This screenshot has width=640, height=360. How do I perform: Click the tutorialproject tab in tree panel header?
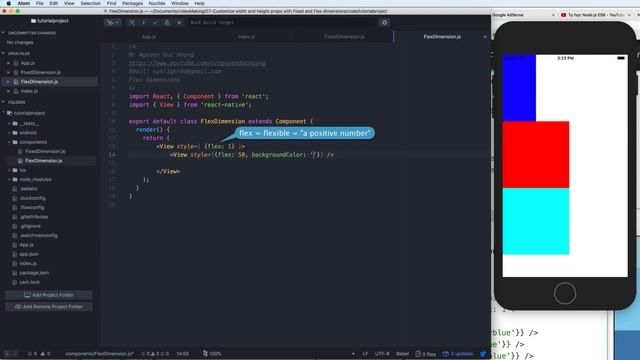pyautogui.click(x=50, y=21)
